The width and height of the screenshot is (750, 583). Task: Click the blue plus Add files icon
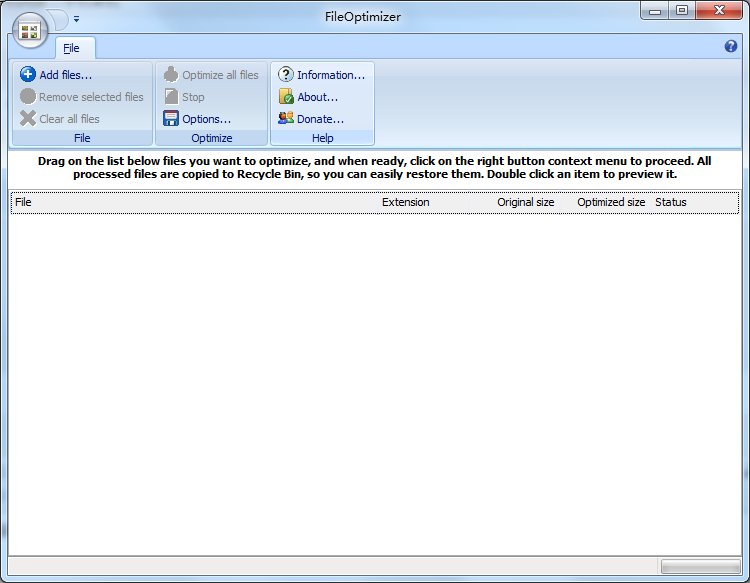click(x=28, y=74)
